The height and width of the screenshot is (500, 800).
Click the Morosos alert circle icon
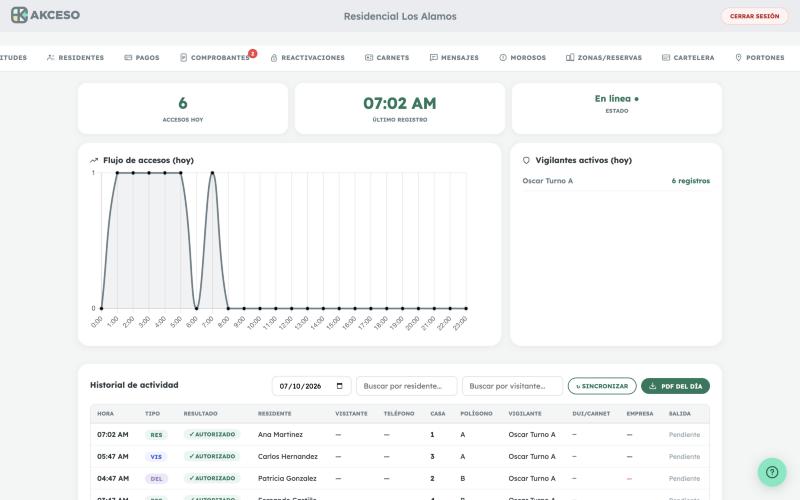click(x=503, y=58)
